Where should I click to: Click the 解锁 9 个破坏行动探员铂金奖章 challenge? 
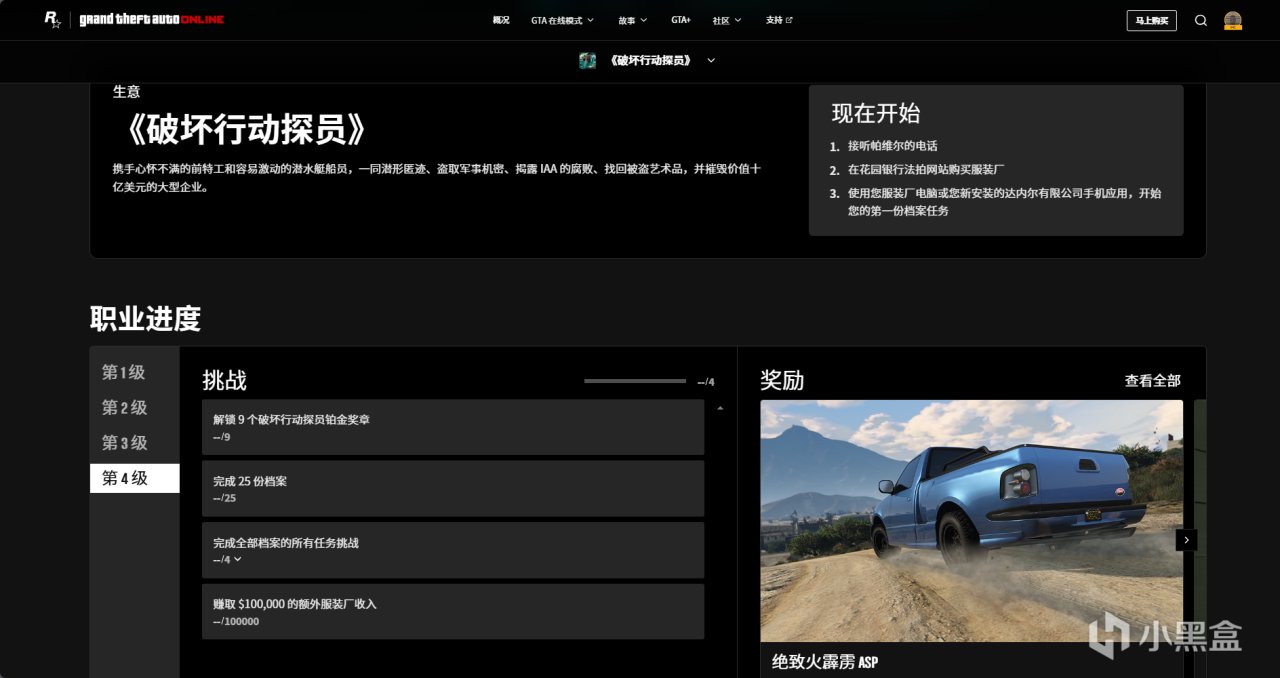point(453,427)
